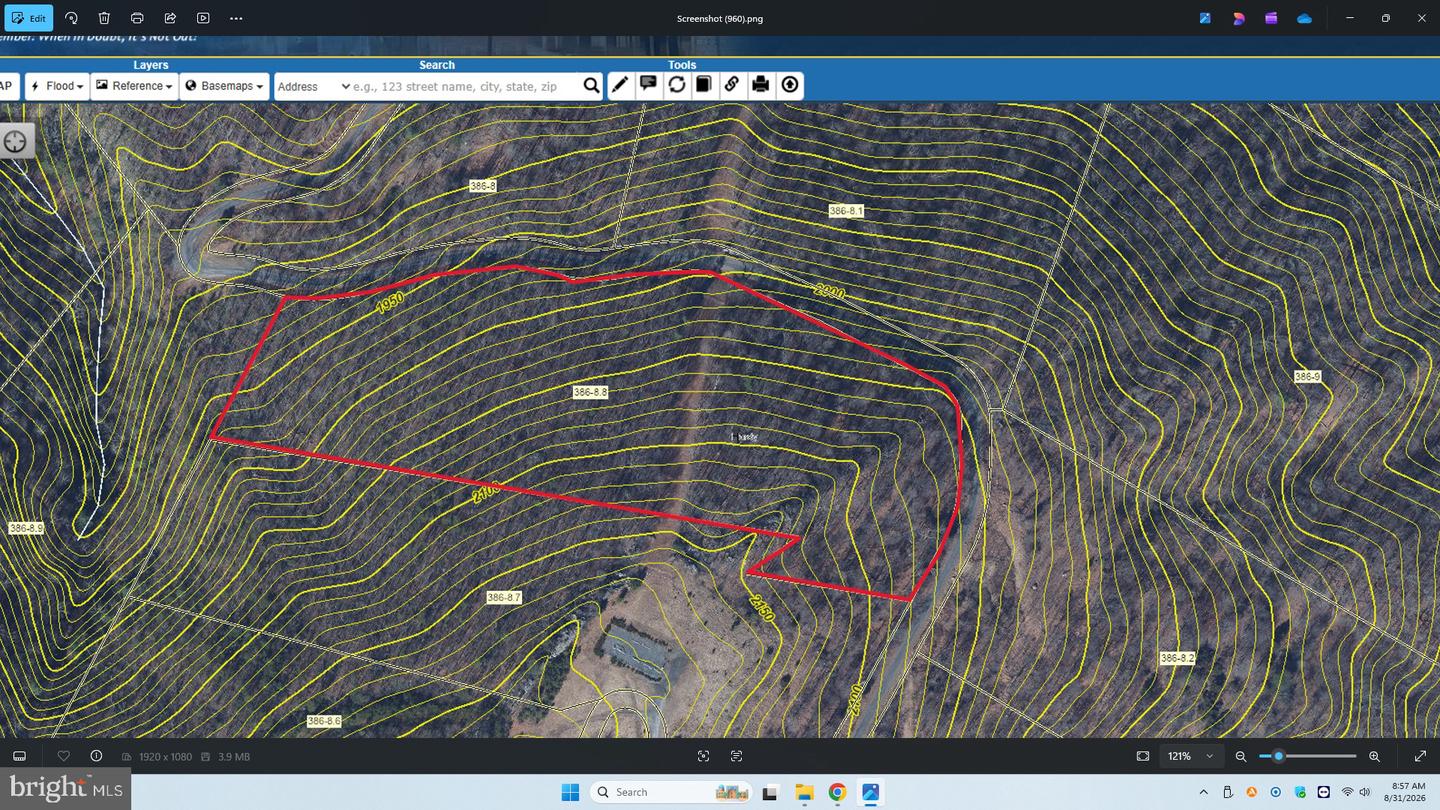
Task: Open Clipchamp icon in title bar
Action: pyautogui.click(x=1271, y=18)
